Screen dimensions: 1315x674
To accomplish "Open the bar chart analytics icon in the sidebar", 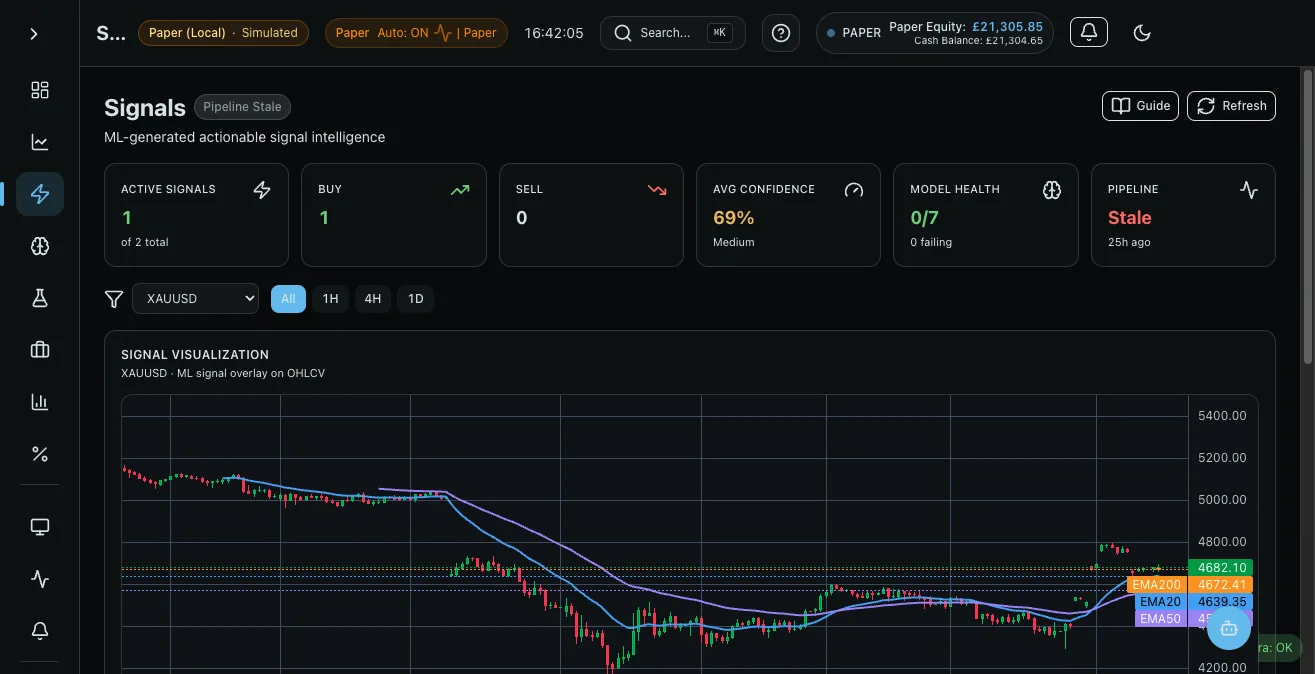I will pos(40,402).
